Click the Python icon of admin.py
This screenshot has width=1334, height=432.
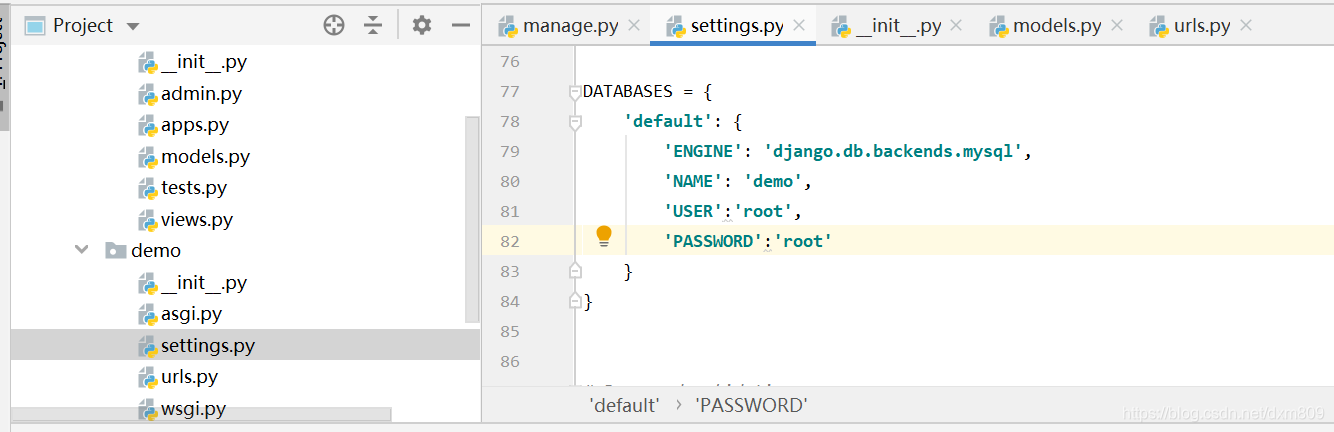[146, 94]
